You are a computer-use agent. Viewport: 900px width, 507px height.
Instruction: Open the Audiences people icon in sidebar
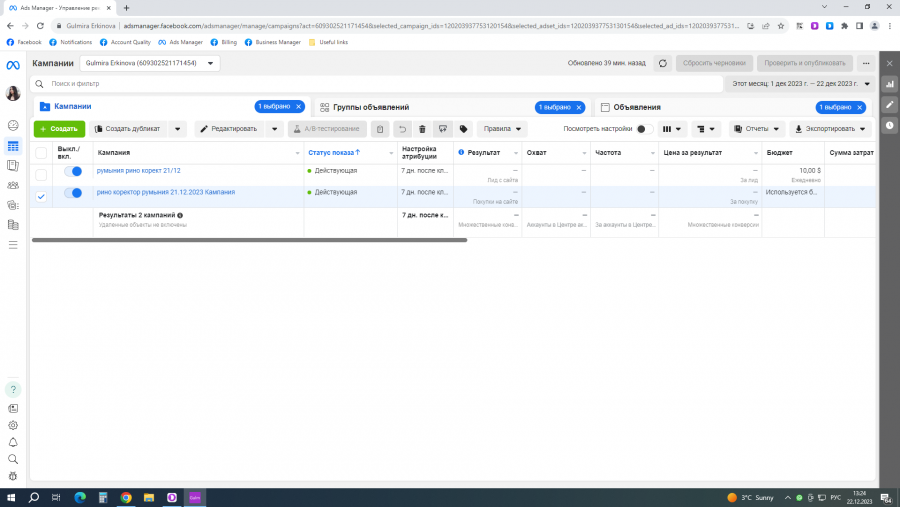tap(13, 185)
